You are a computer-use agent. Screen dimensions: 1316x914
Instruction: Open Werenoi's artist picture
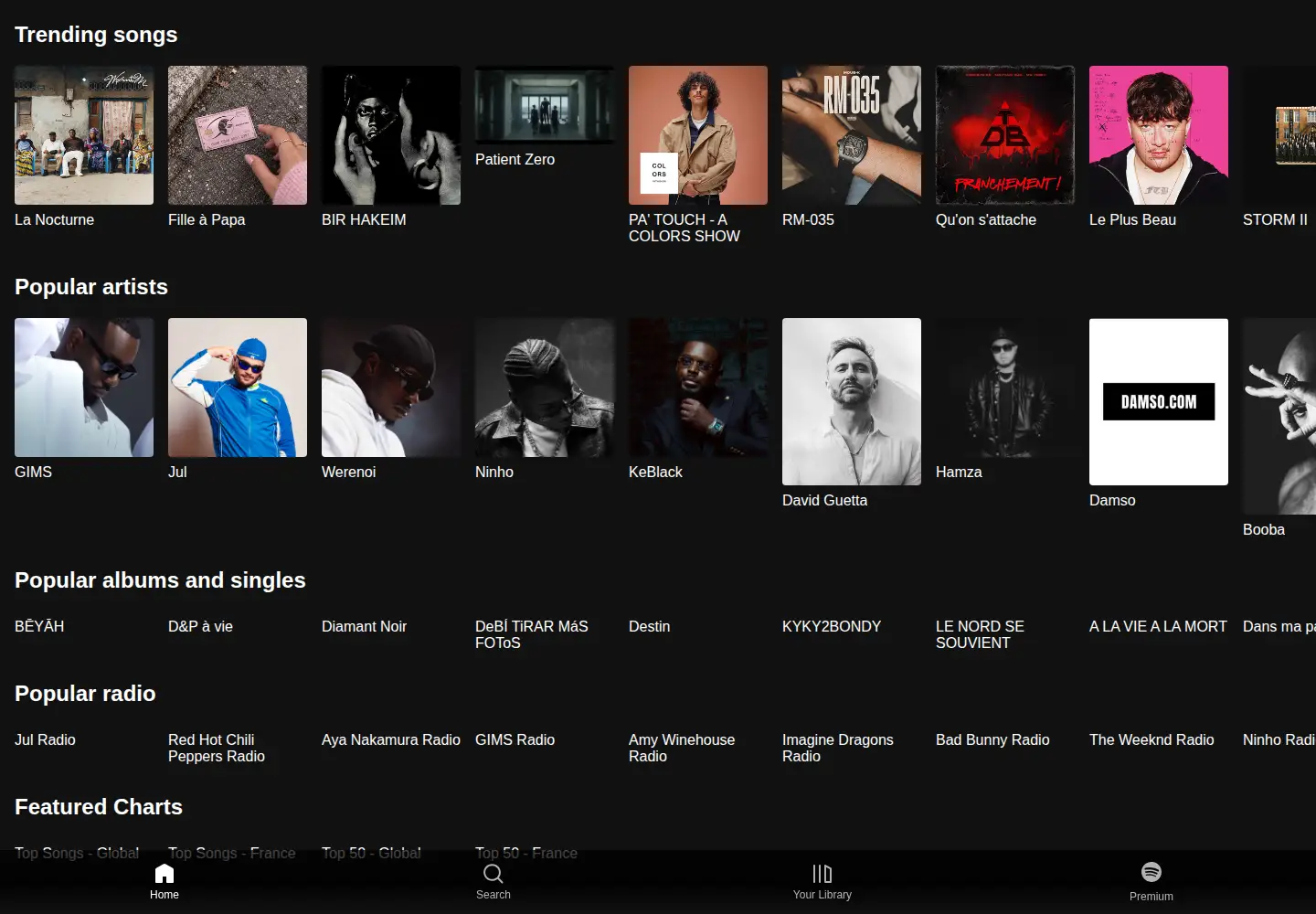coord(391,388)
